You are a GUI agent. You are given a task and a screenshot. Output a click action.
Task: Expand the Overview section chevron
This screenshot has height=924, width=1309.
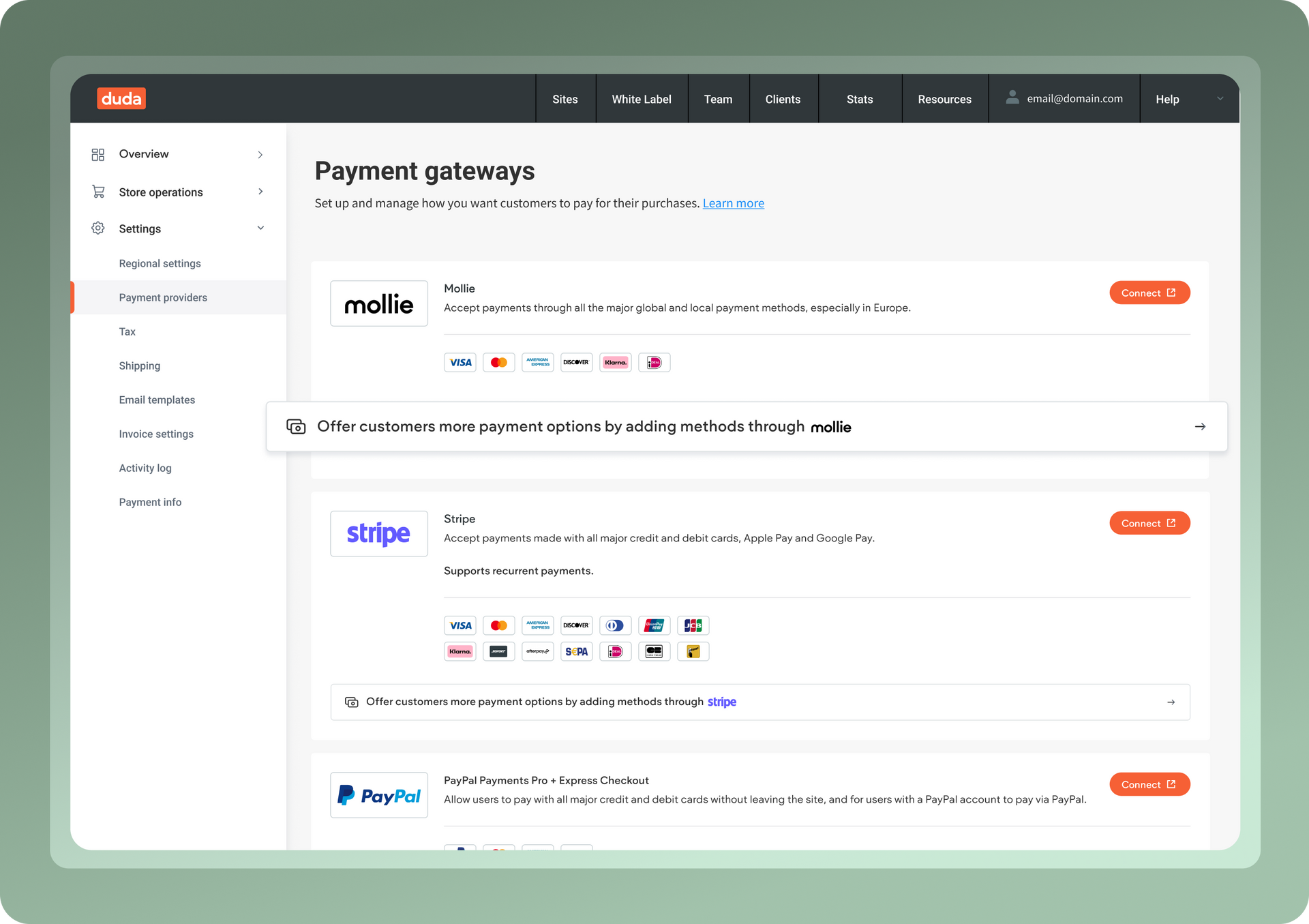(x=260, y=155)
